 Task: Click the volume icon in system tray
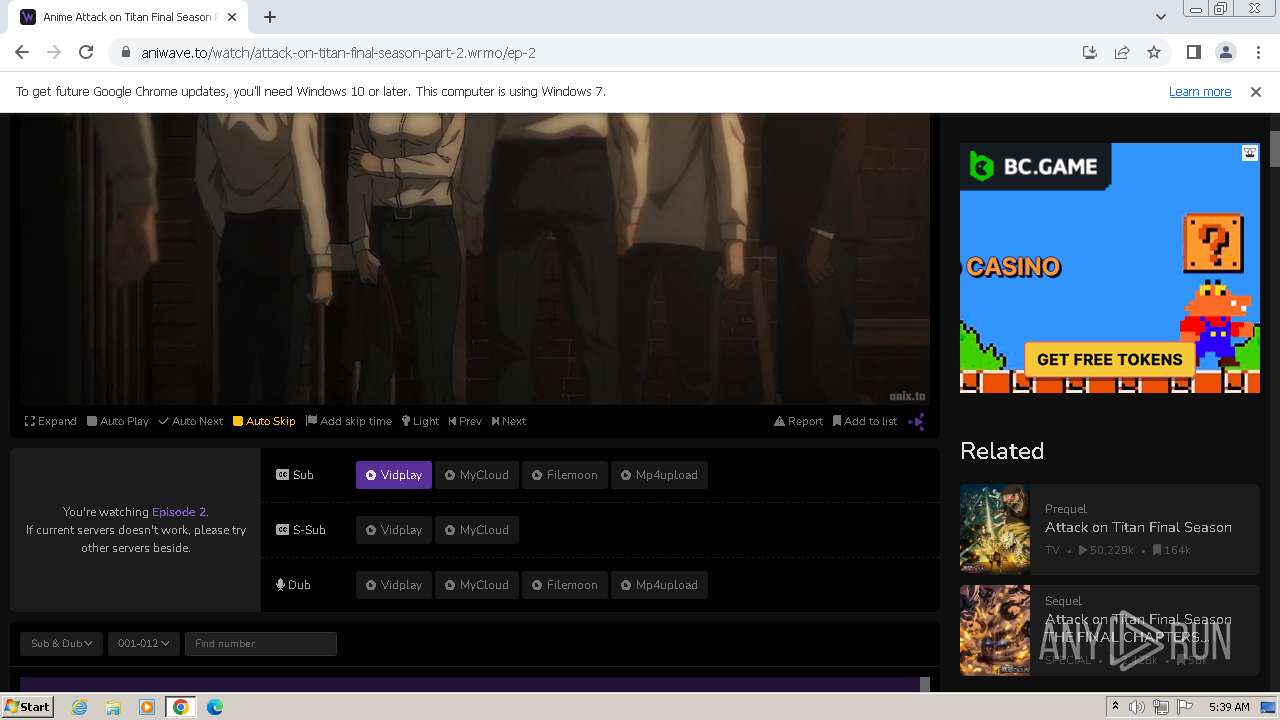1137,707
